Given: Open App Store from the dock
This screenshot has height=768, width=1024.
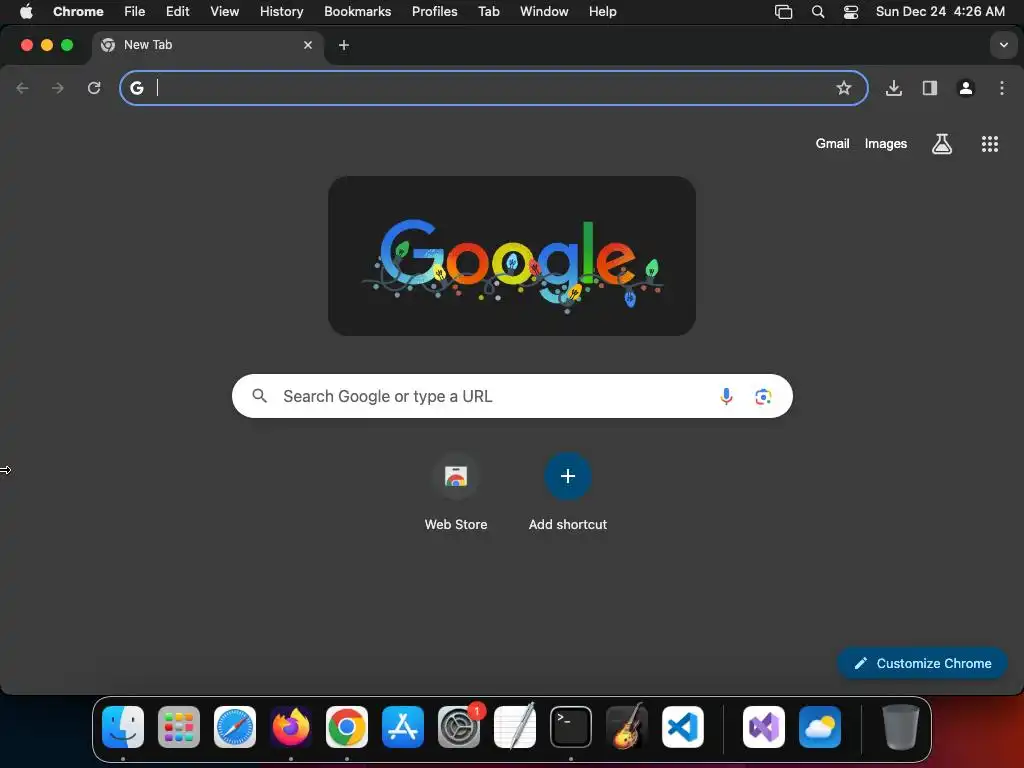Looking at the screenshot, I should [x=403, y=727].
